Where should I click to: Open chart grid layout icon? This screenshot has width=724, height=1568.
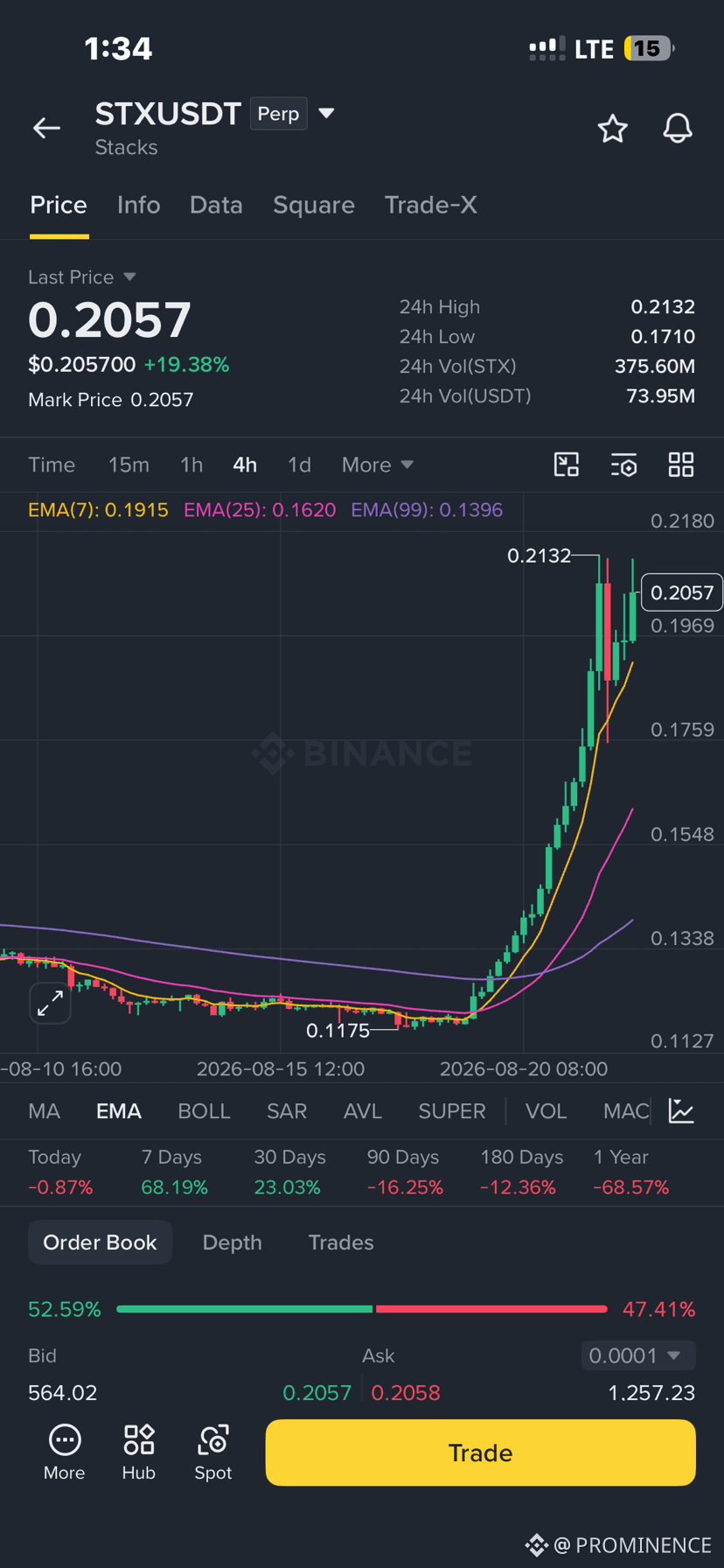pyautogui.click(x=681, y=465)
